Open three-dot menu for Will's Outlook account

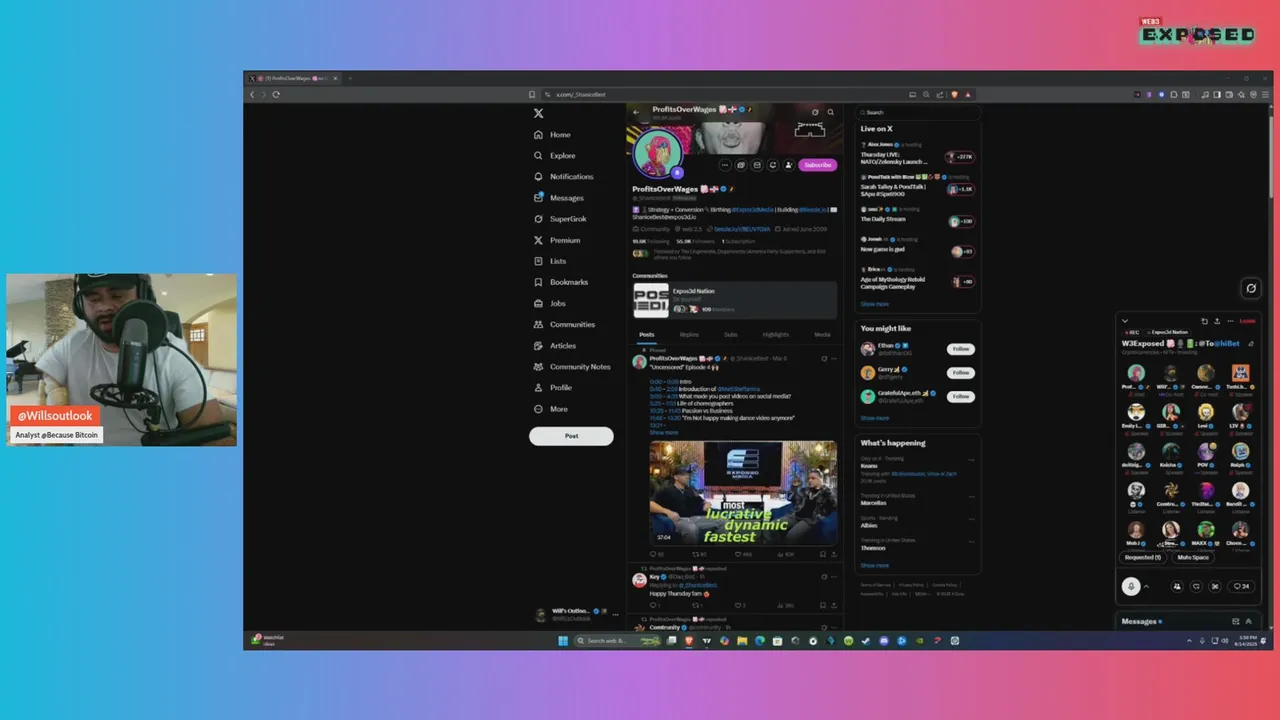(x=615, y=615)
